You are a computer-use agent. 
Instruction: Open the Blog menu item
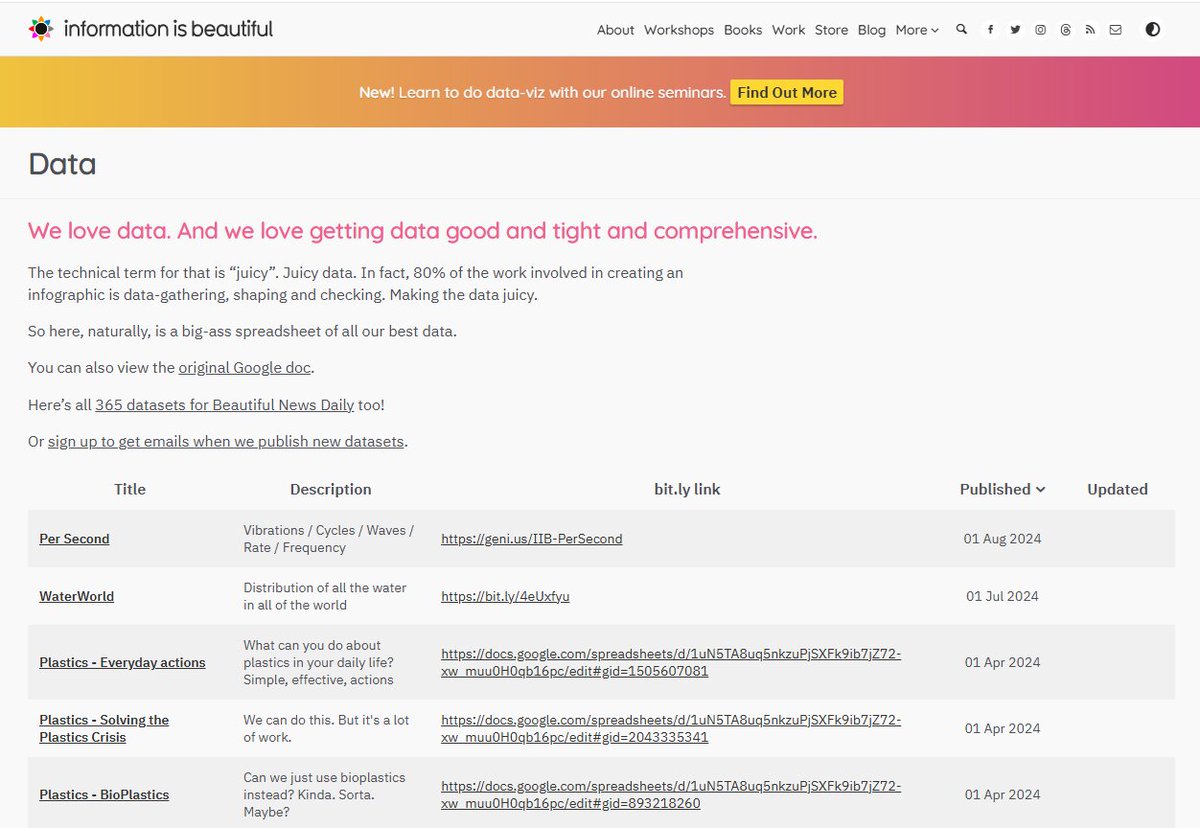point(872,30)
